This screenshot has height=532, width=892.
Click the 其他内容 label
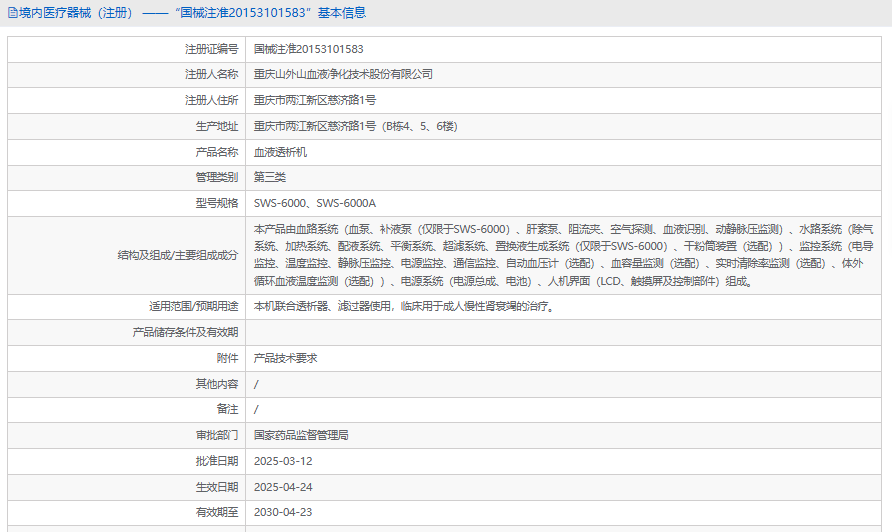(217, 384)
